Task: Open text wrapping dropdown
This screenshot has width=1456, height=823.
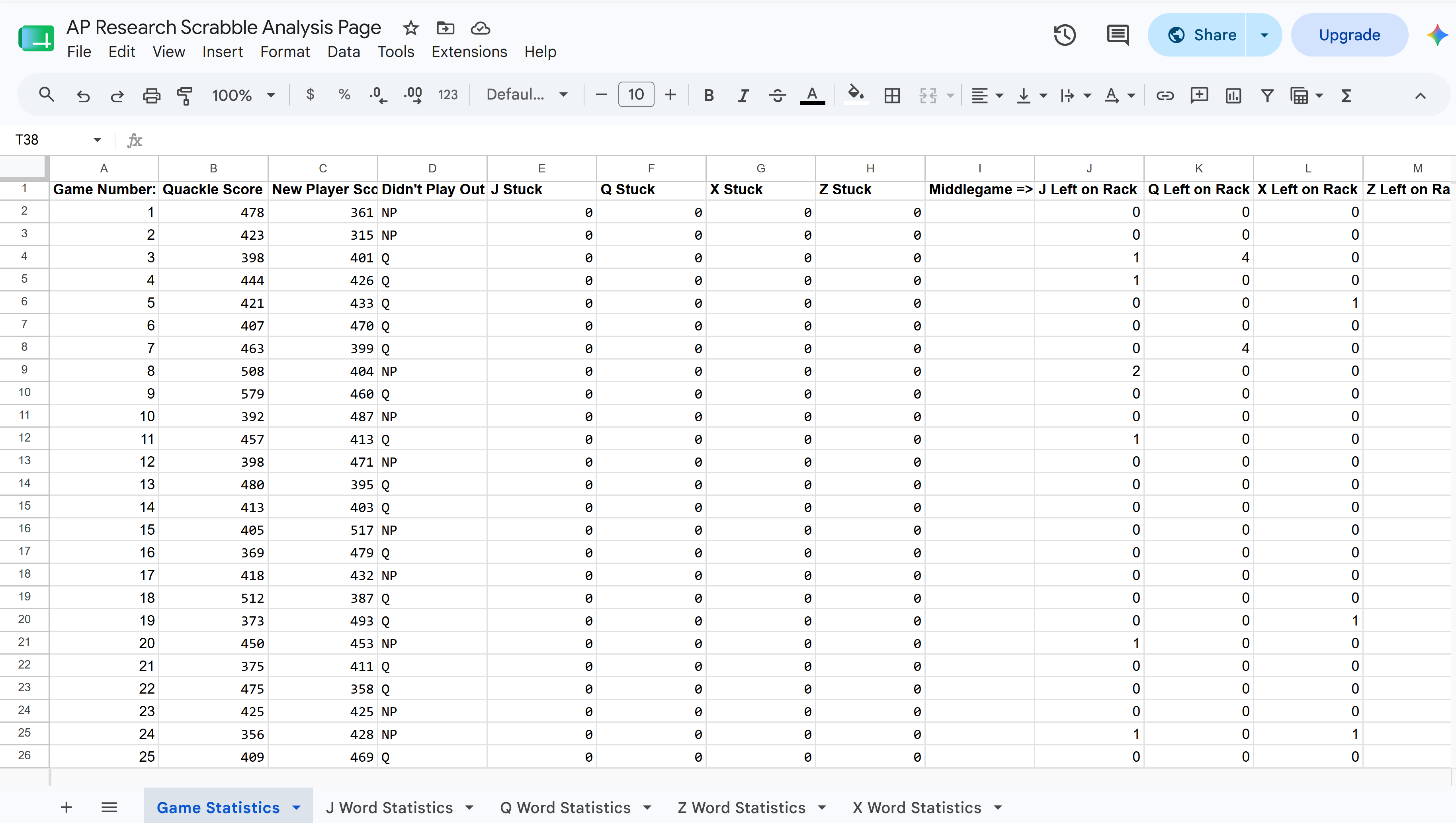Action: tap(1075, 95)
